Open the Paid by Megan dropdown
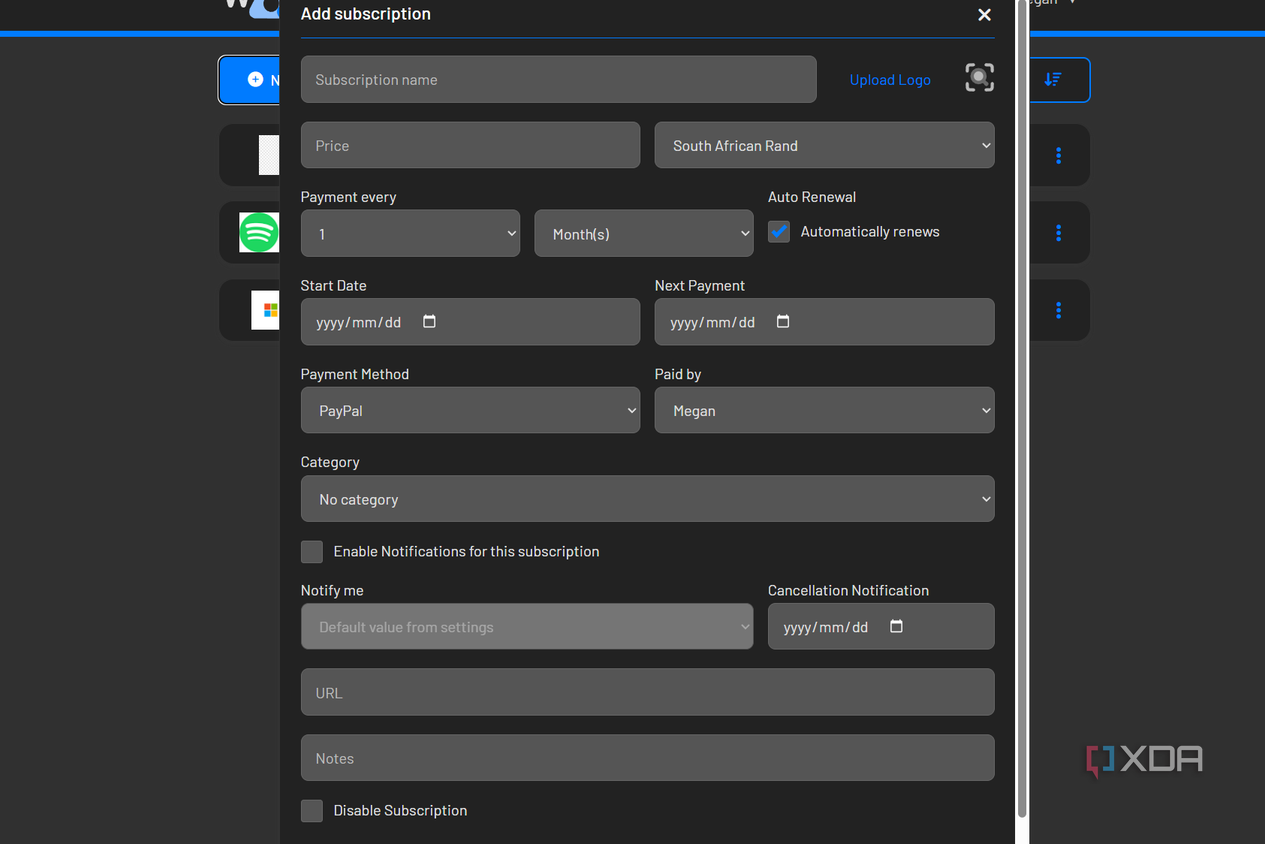Viewport: 1265px width, 844px height. [824, 410]
